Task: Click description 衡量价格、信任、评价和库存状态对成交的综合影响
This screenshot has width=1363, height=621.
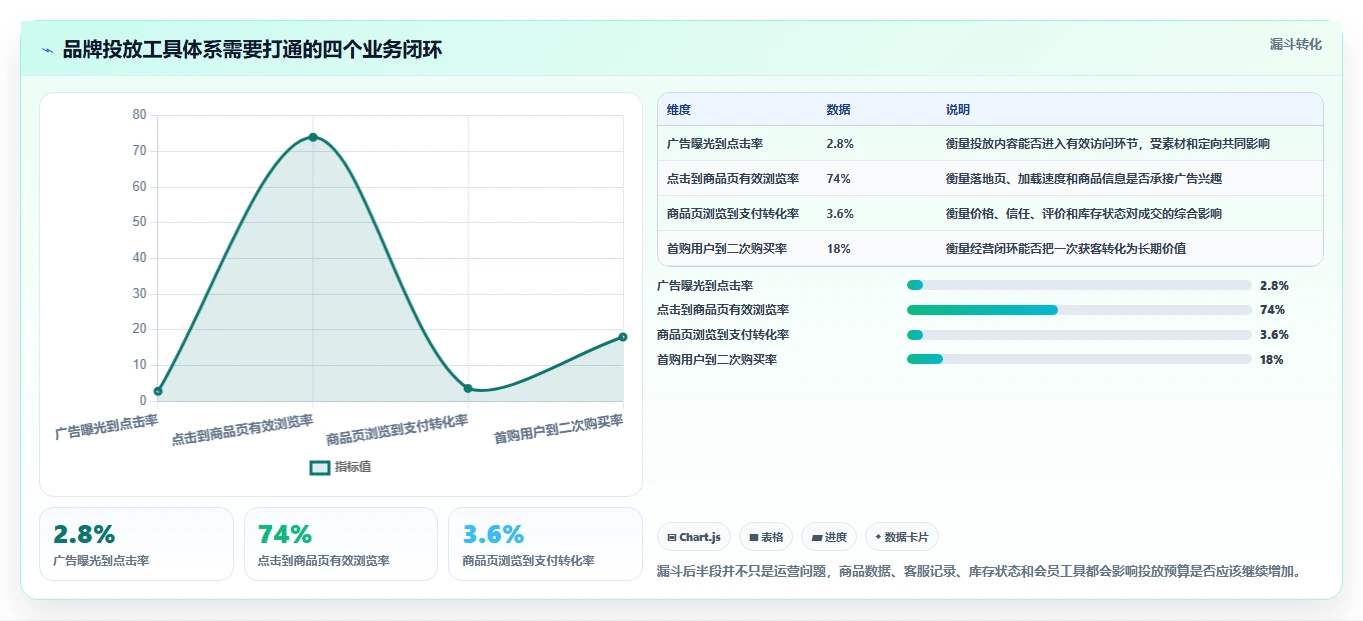Action: (1083, 214)
